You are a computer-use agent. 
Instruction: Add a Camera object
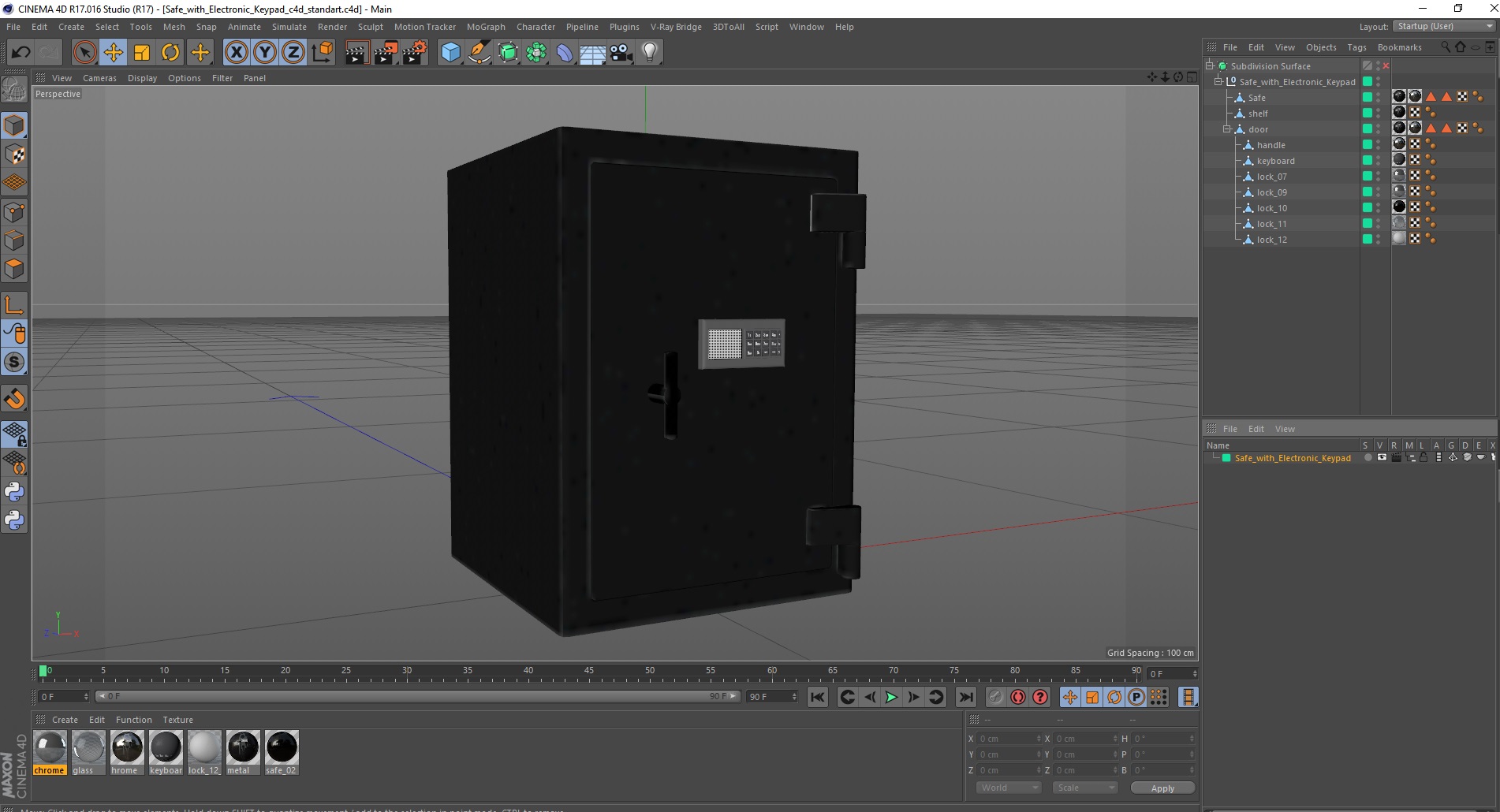click(621, 53)
